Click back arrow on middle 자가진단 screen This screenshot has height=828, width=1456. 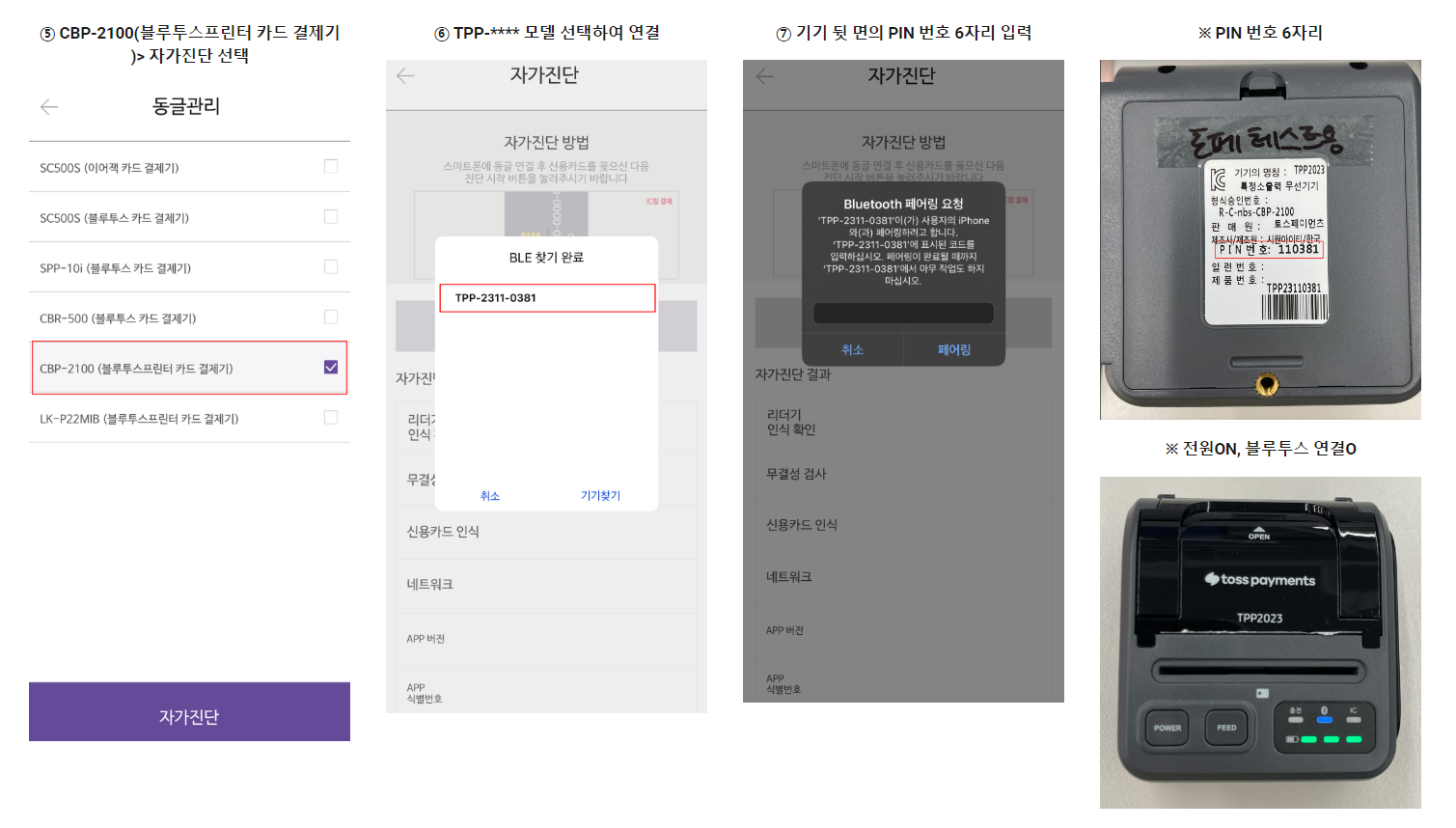click(405, 75)
